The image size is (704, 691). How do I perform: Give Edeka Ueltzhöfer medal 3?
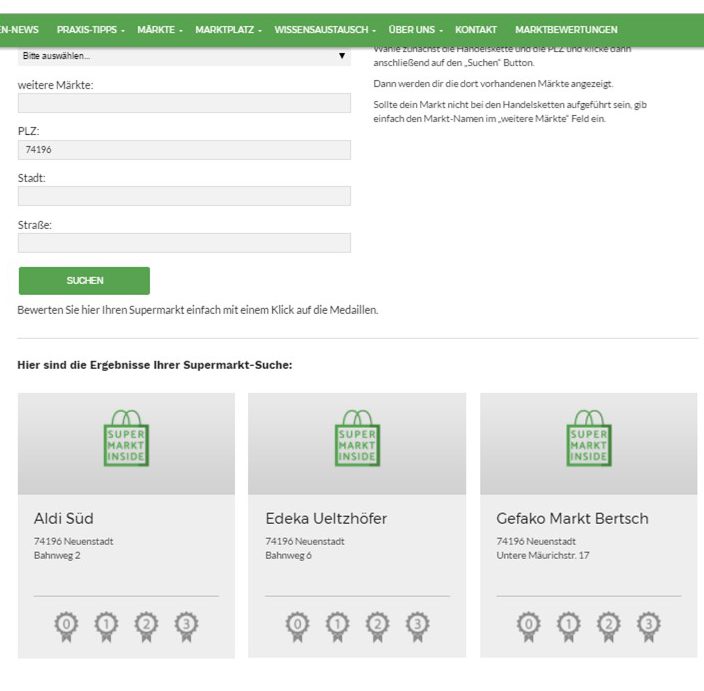[418, 626]
